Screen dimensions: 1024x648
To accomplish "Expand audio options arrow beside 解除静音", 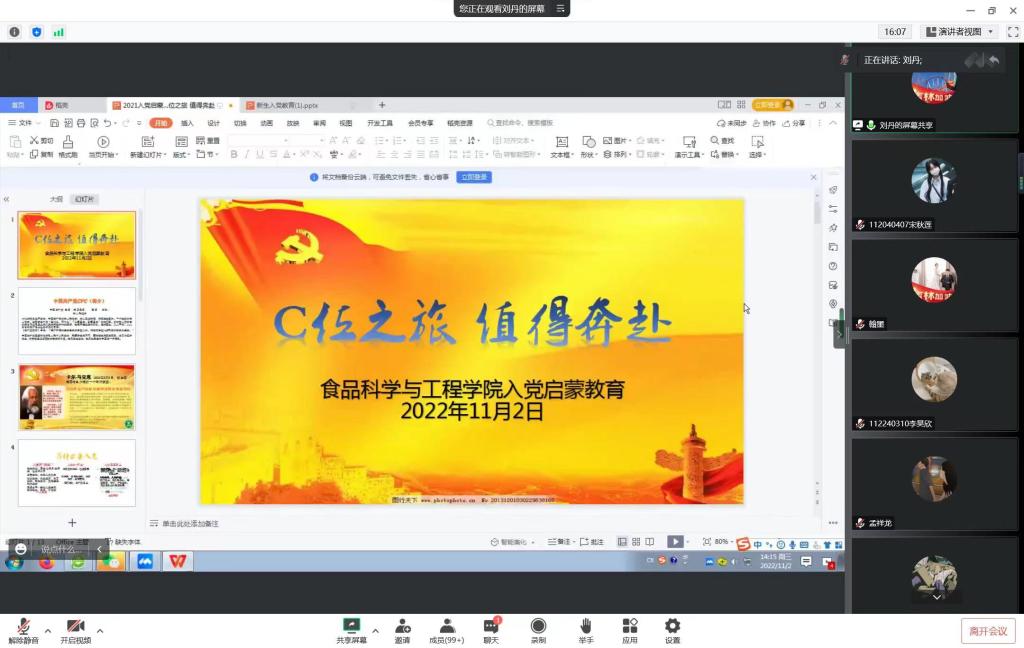I will point(48,631).
